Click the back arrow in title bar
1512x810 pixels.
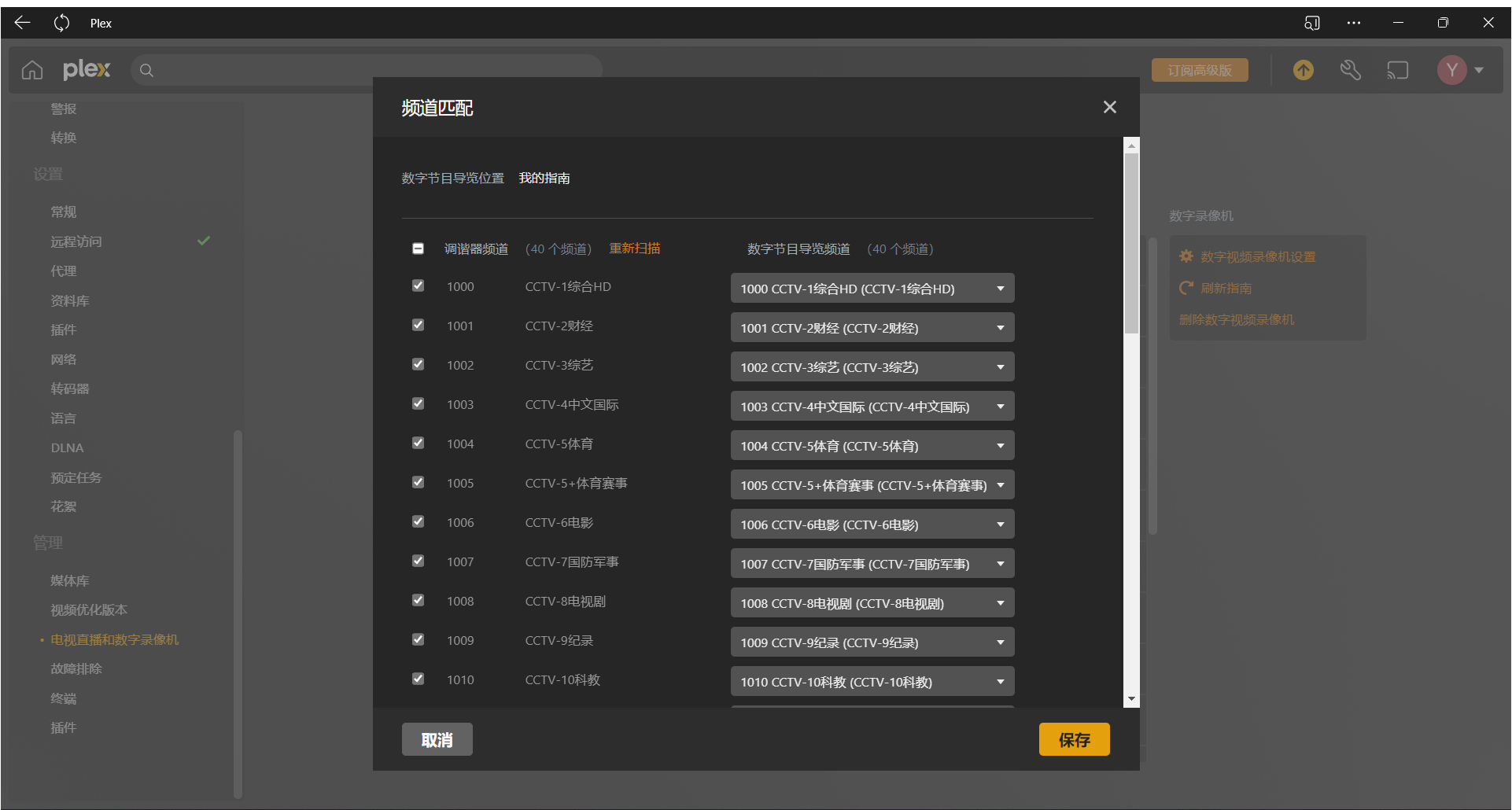[22, 23]
